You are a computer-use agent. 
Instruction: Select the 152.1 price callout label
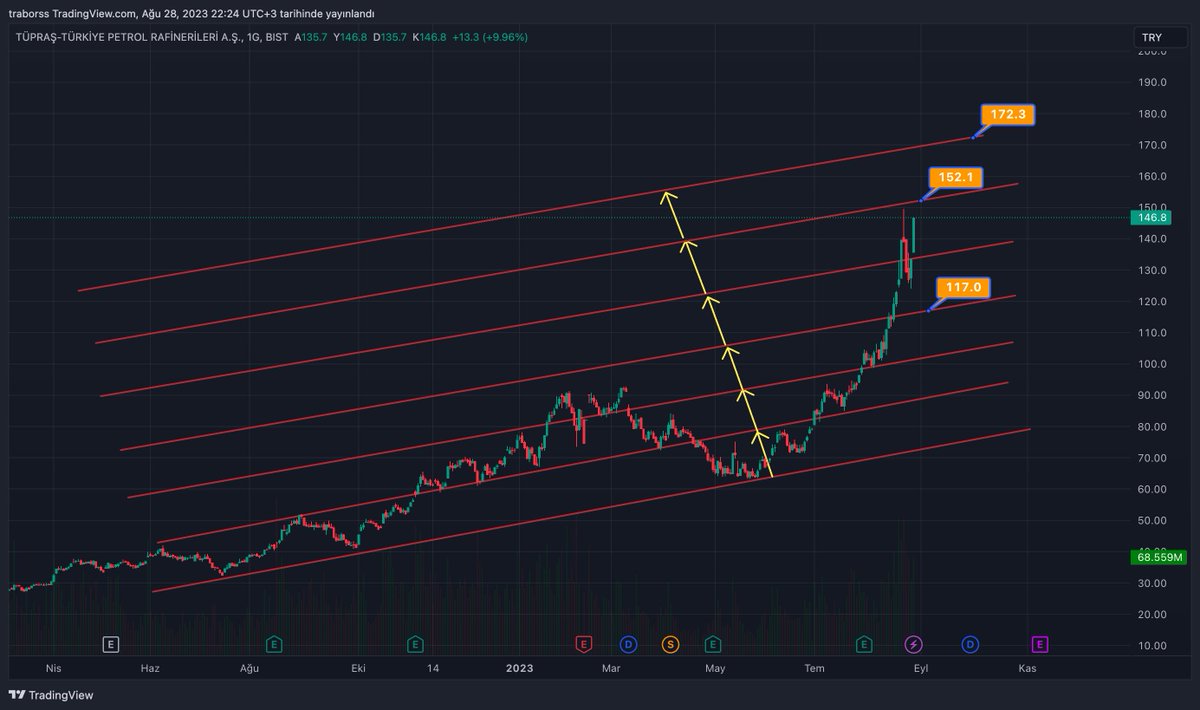[957, 178]
